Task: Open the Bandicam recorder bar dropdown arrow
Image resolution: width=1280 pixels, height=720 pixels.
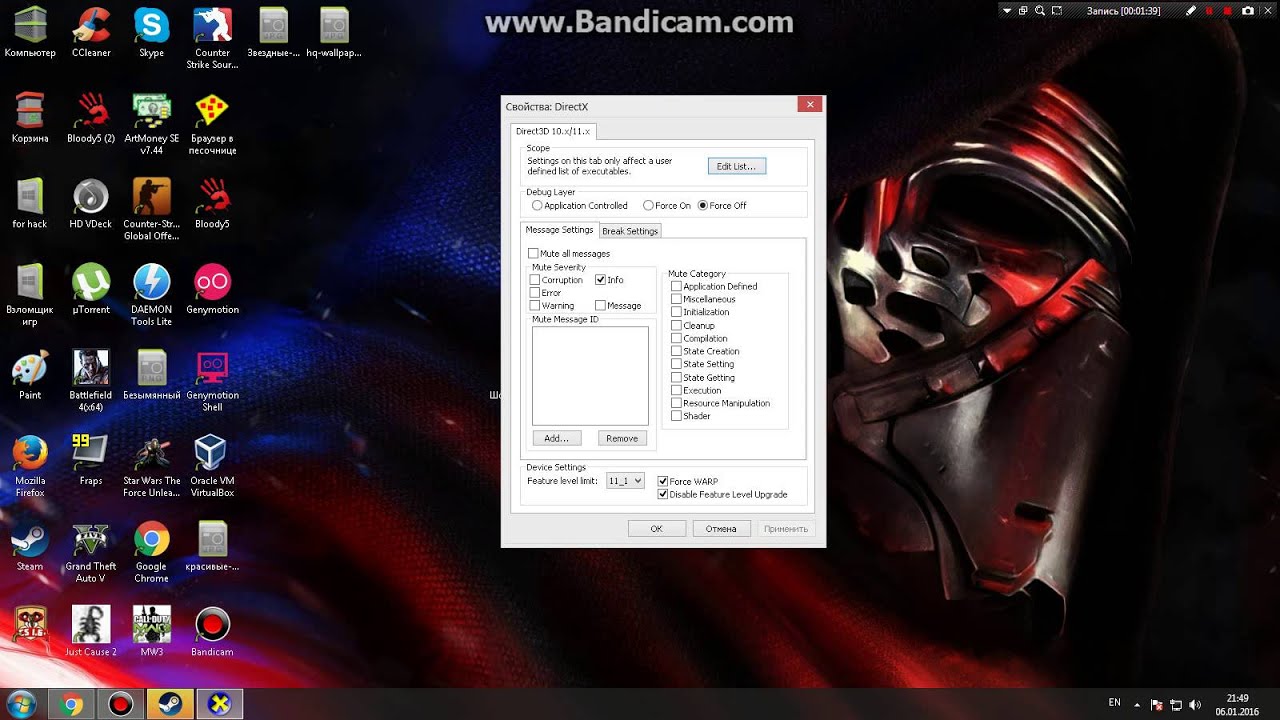Action: pyautogui.click(x=1007, y=11)
